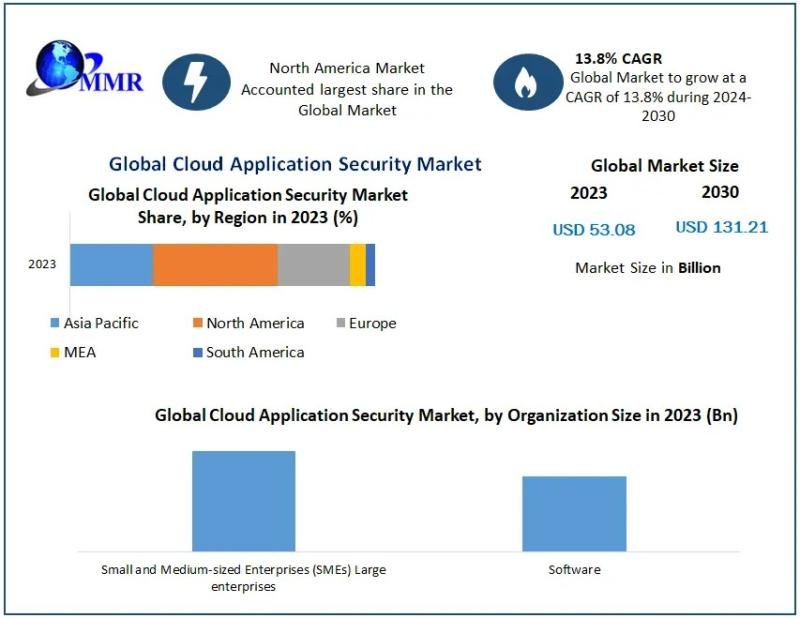Click the USD 131.21 market value
Screen dimensions: 800x618
pos(721,227)
